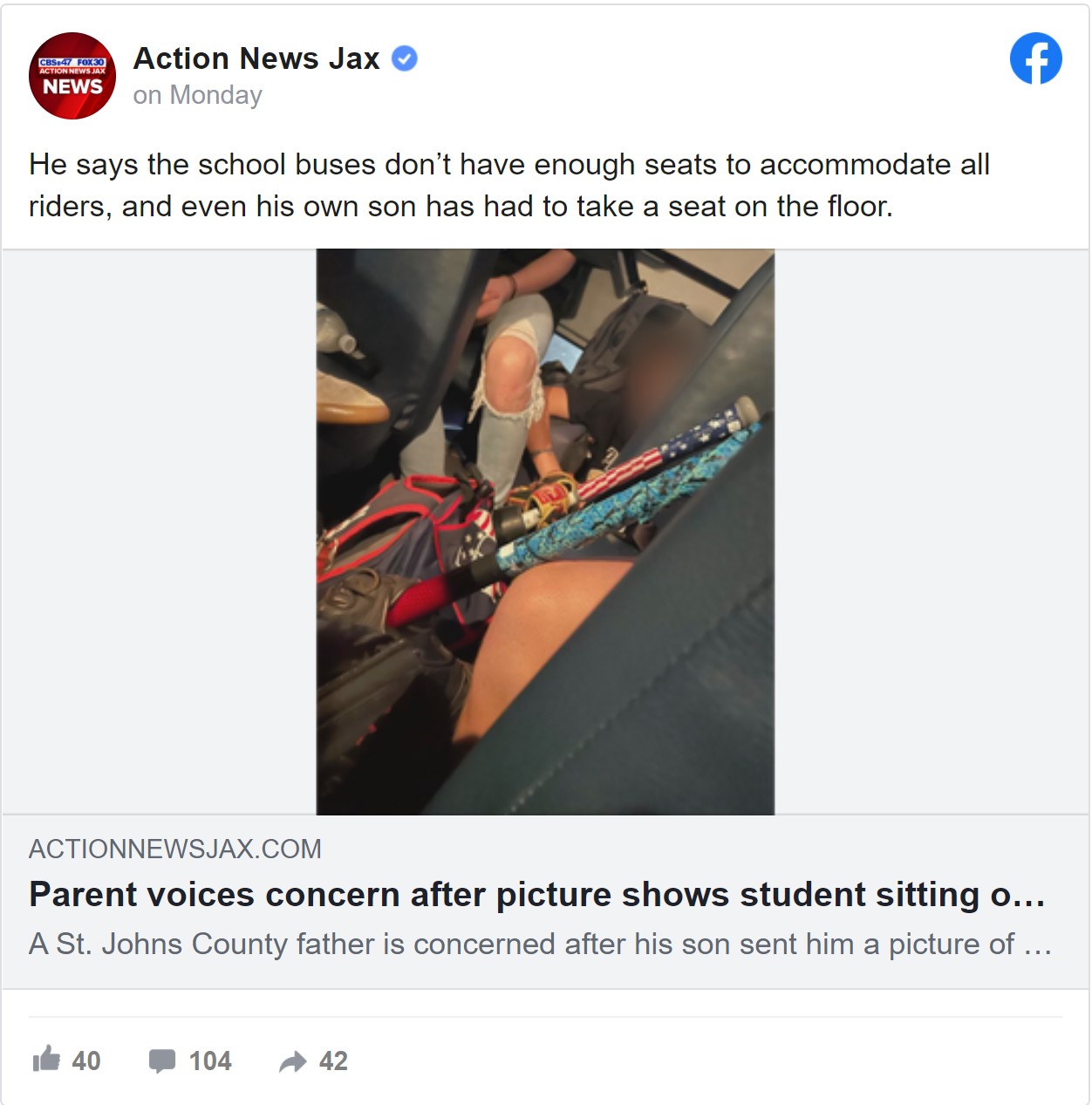The width and height of the screenshot is (1092, 1105).
Task: View the 104 comments count
Action: click(210, 1061)
